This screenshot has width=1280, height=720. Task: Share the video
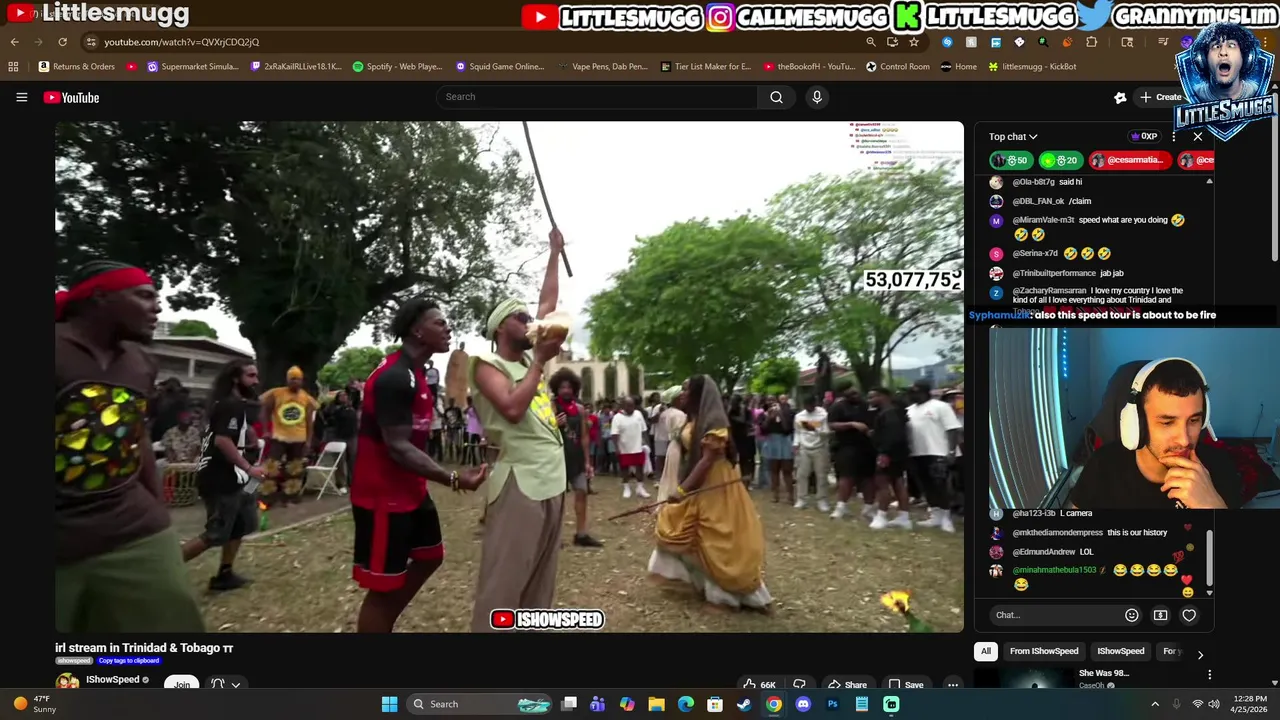pos(846,685)
